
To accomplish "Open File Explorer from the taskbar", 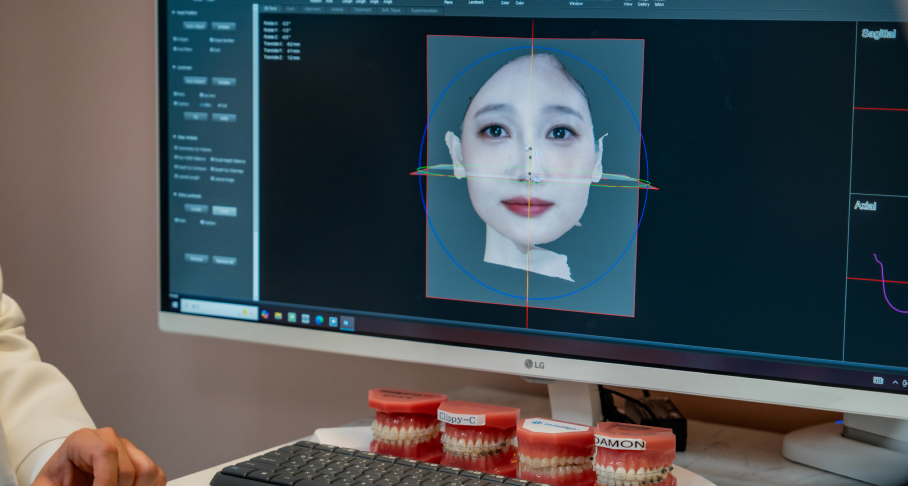I will (279, 316).
